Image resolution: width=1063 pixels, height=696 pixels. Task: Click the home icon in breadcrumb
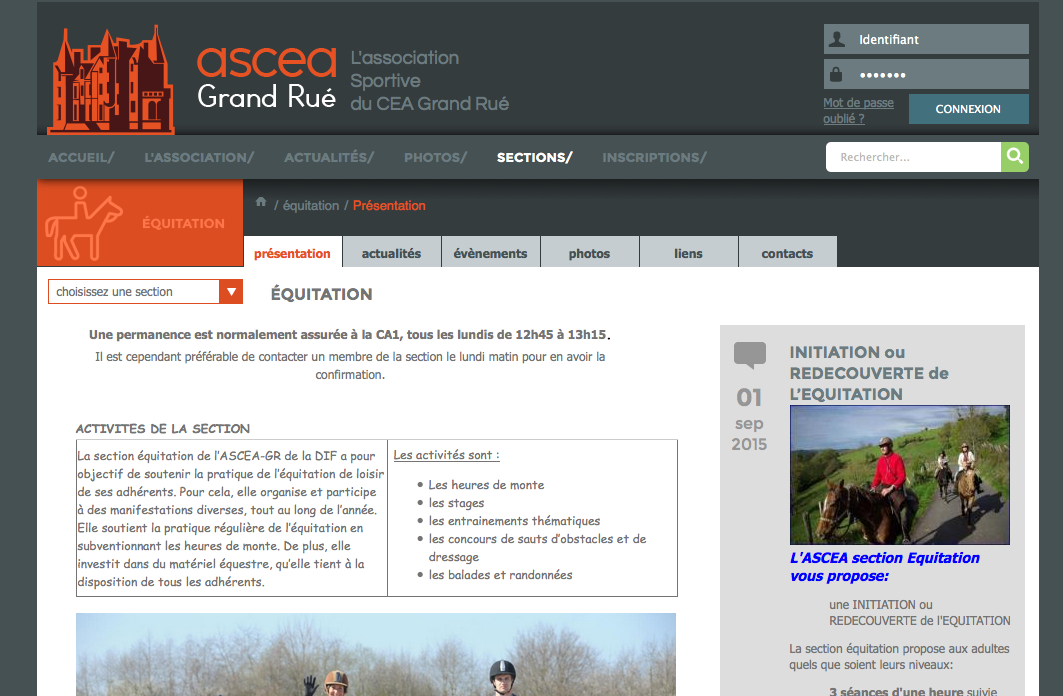261,203
